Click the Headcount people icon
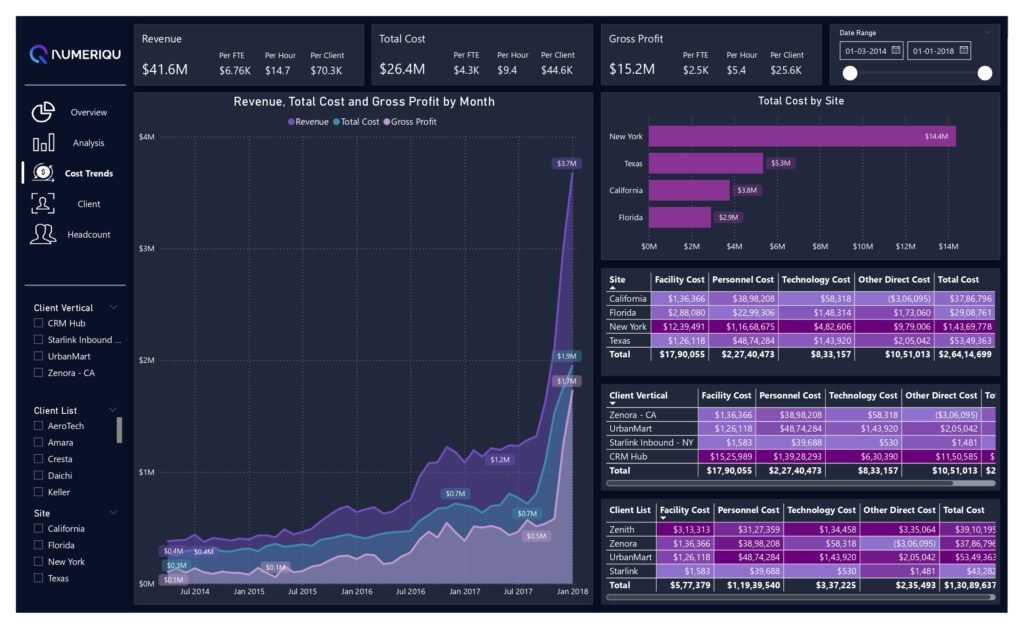 43,234
